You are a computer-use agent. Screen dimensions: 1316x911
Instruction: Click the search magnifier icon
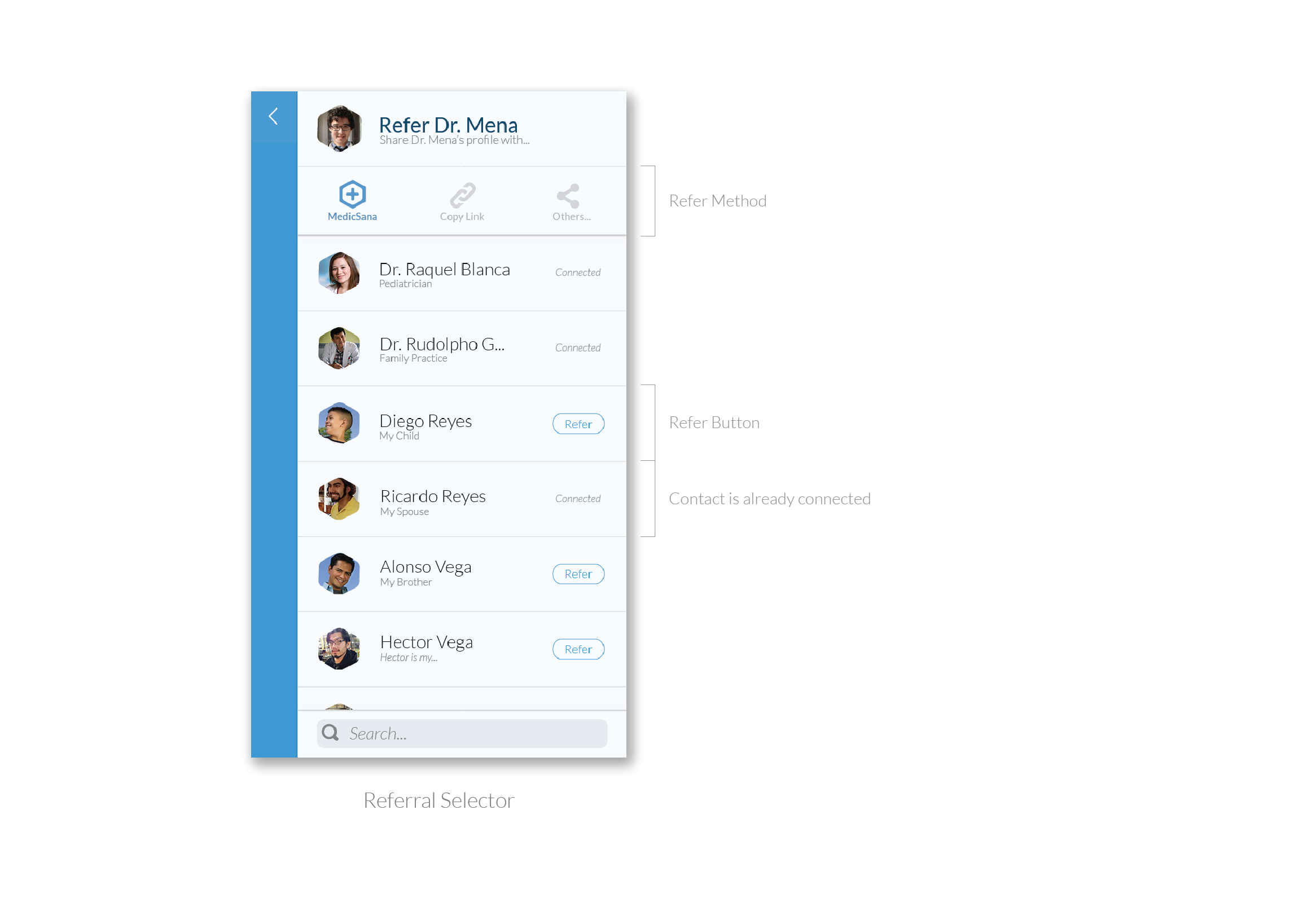330,732
